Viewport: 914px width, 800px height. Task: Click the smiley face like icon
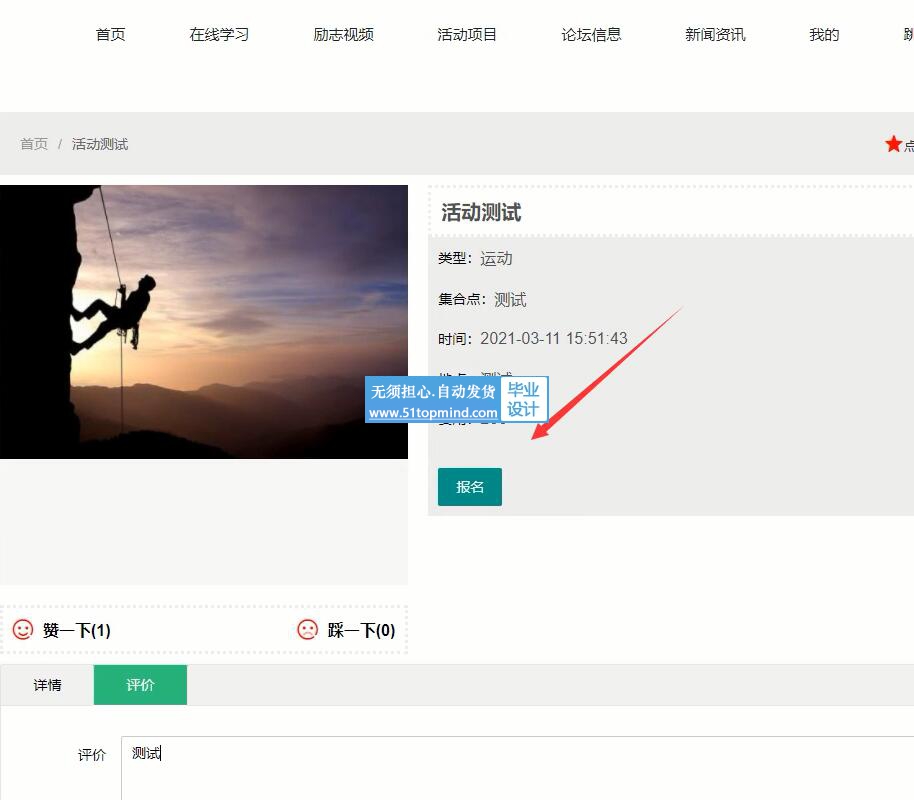(23, 630)
